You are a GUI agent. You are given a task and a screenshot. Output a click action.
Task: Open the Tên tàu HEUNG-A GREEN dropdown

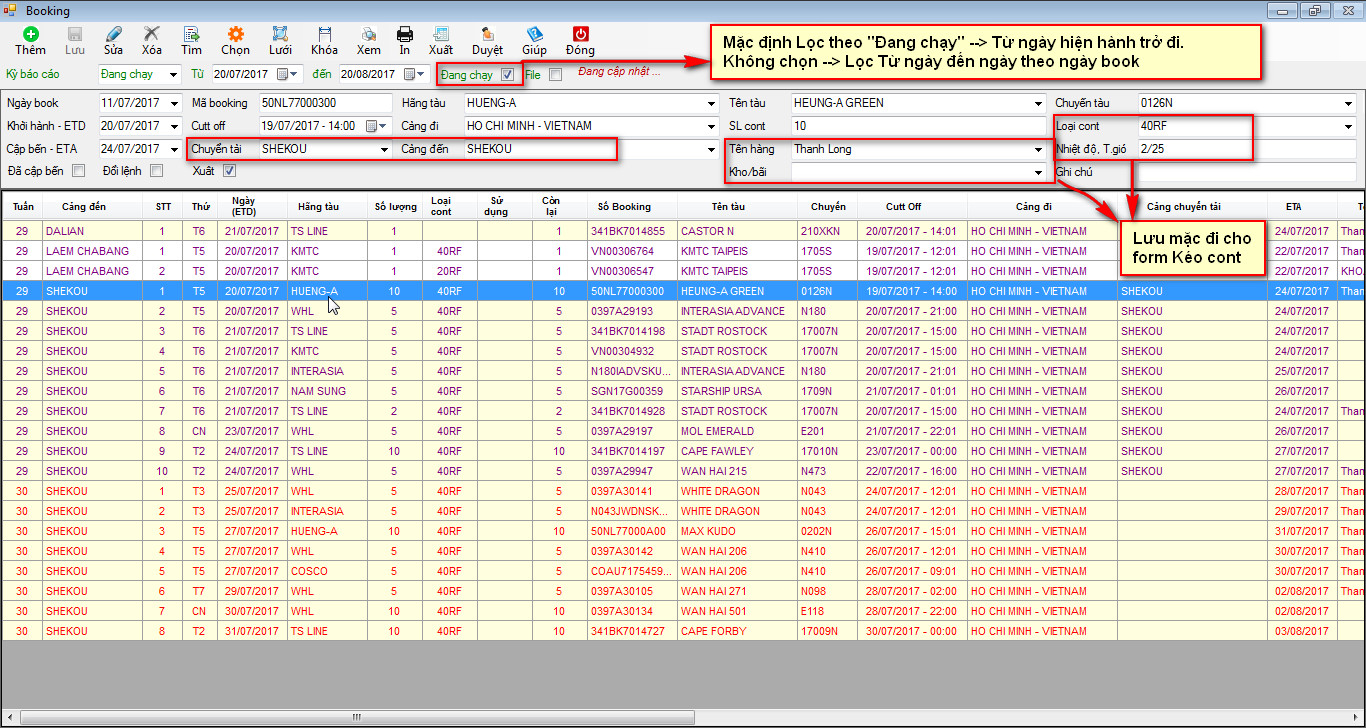1038,103
